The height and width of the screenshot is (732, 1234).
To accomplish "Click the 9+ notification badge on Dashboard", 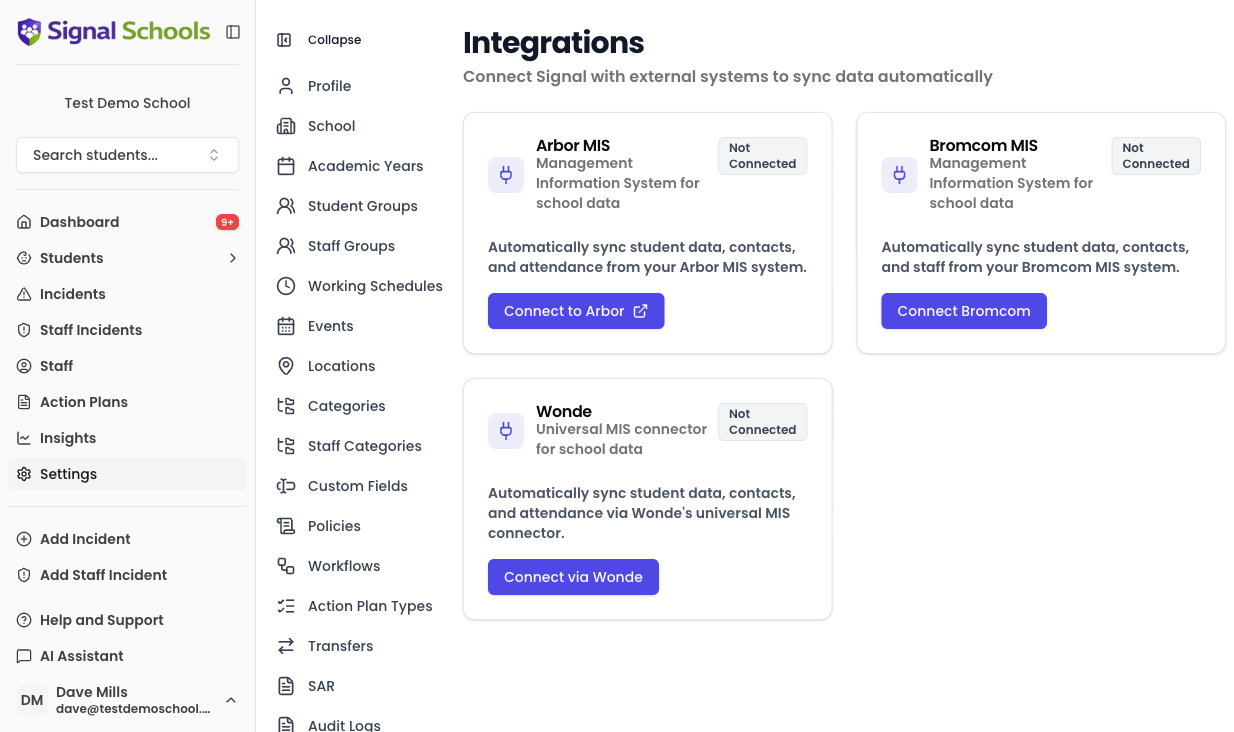I will click(x=227, y=222).
